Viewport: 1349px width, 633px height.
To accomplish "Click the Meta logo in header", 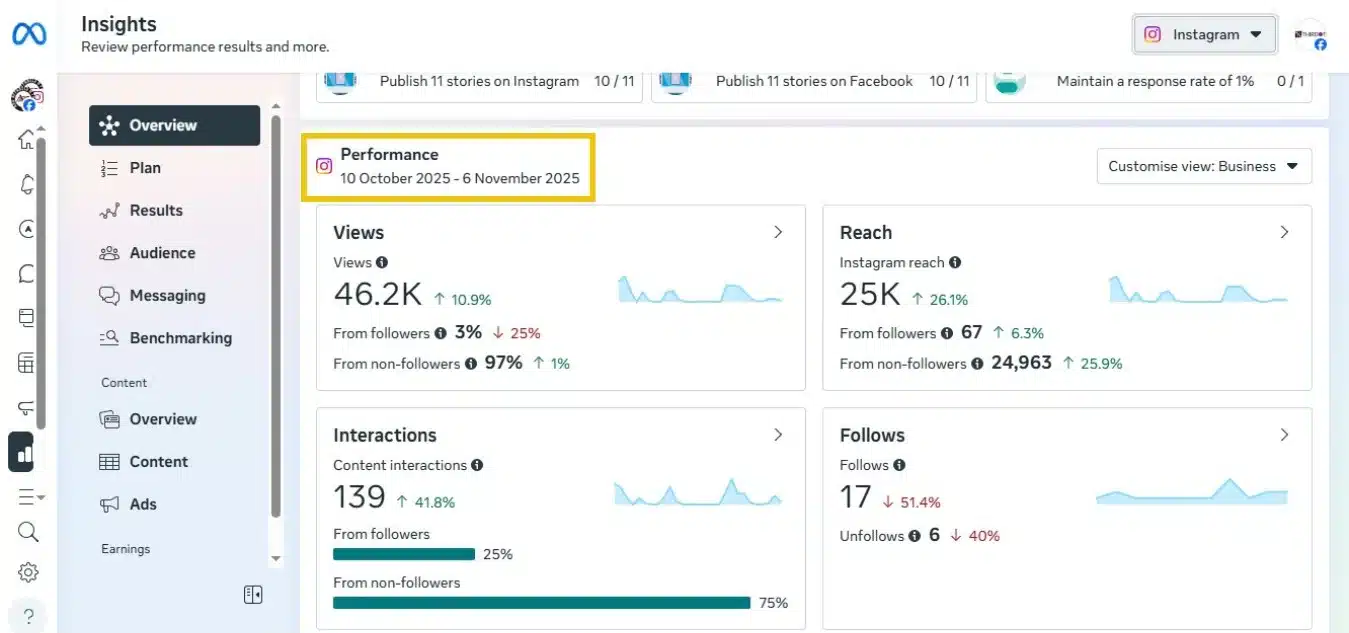I will click(29, 34).
